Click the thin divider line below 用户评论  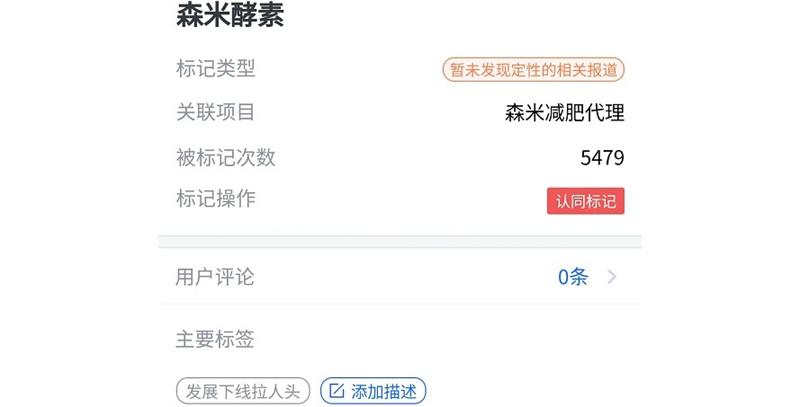[x=400, y=304]
